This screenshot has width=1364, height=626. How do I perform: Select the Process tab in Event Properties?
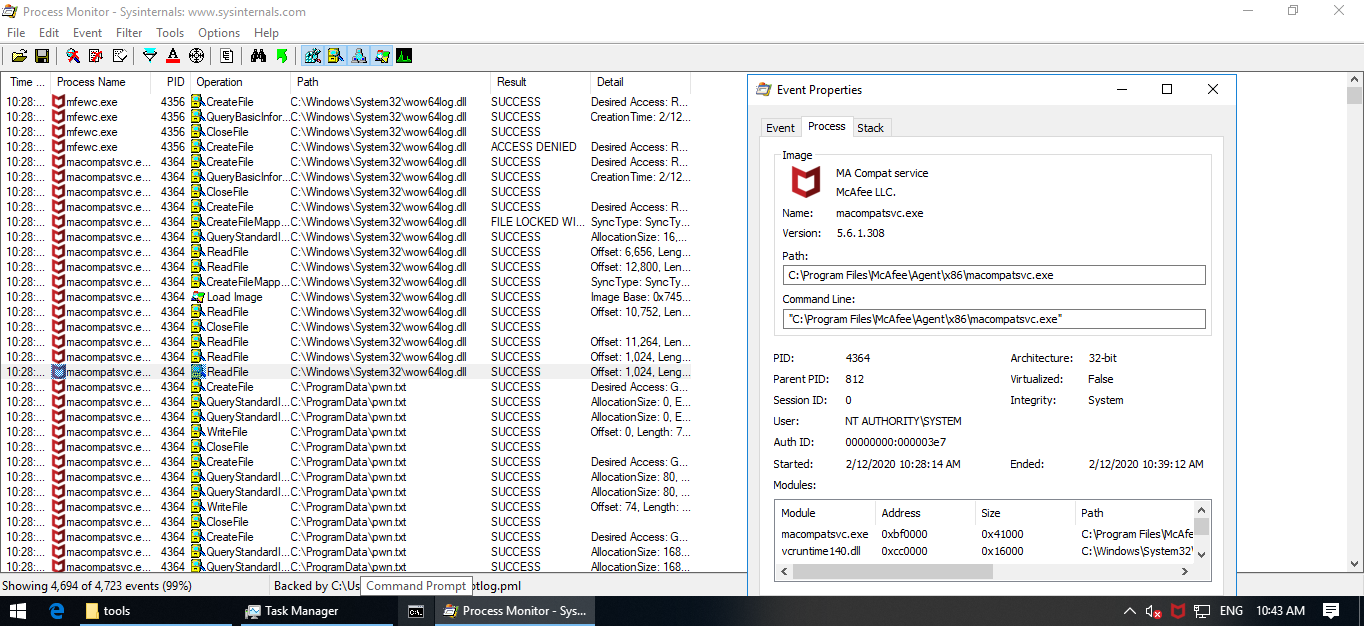tap(827, 126)
